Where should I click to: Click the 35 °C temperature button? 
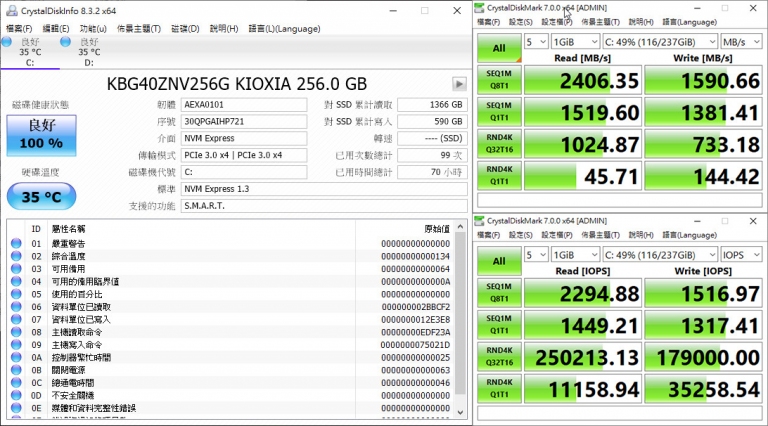click(42, 196)
